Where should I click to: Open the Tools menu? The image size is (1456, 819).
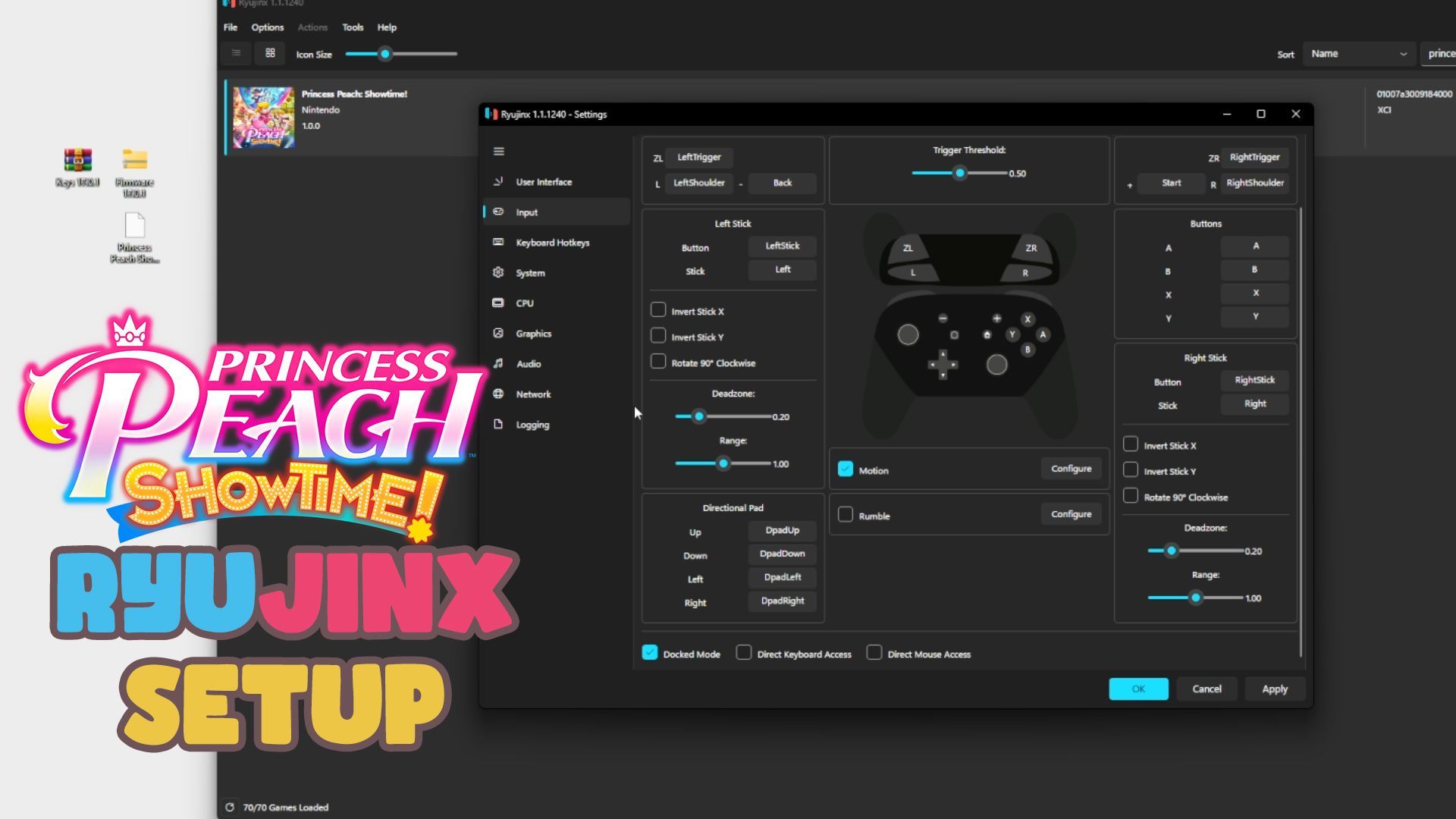click(x=353, y=27)
